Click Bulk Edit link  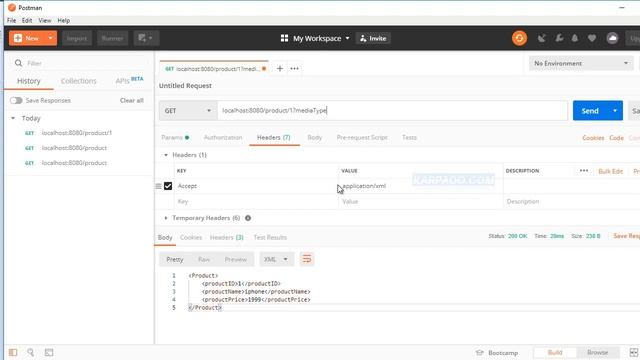pos(611,171)
